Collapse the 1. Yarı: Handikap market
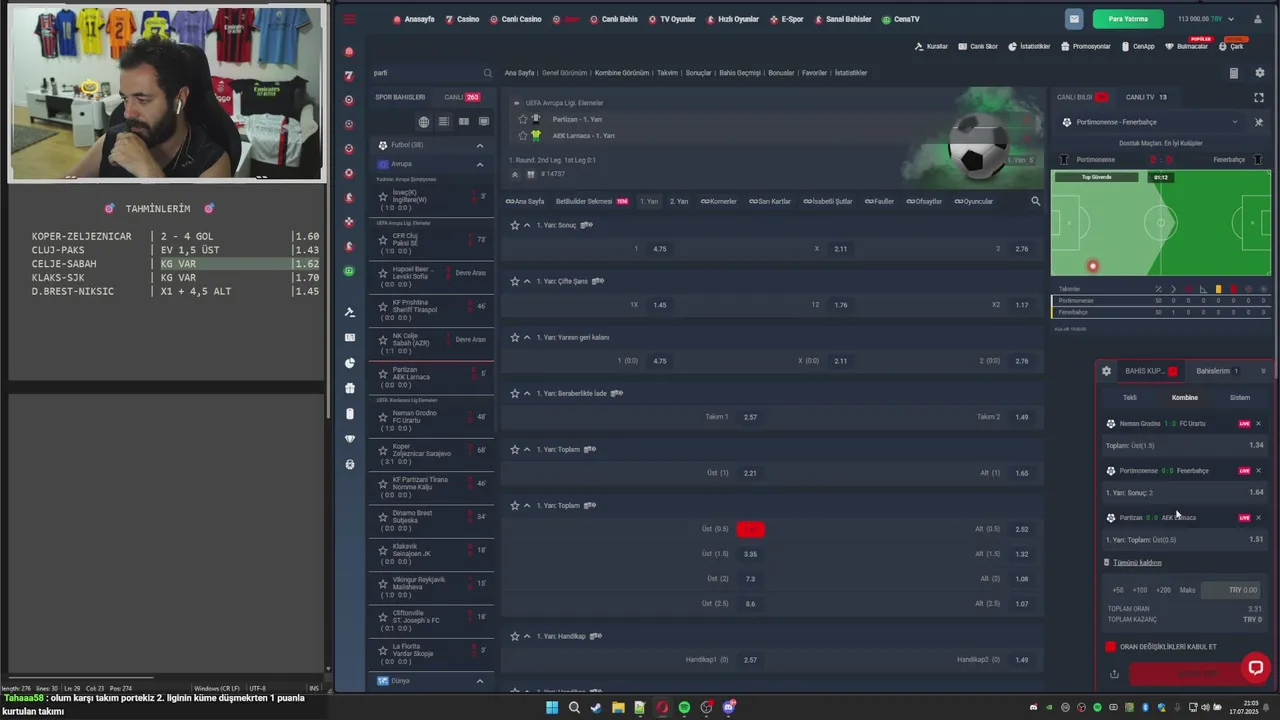The image size is (1280, 720). [x=527, y=636]
